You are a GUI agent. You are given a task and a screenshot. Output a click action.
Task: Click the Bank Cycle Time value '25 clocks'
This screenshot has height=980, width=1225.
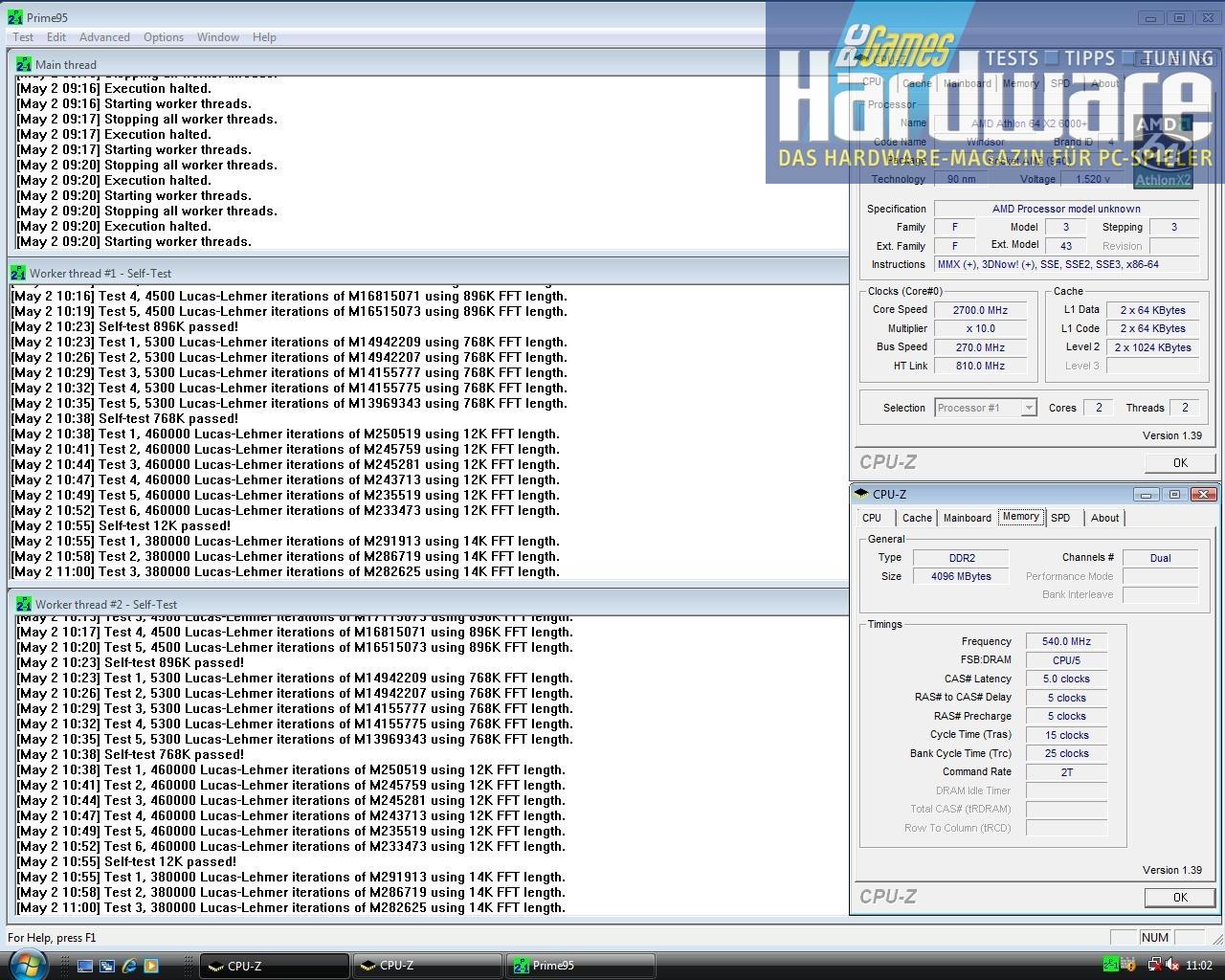pos(1066,753)
